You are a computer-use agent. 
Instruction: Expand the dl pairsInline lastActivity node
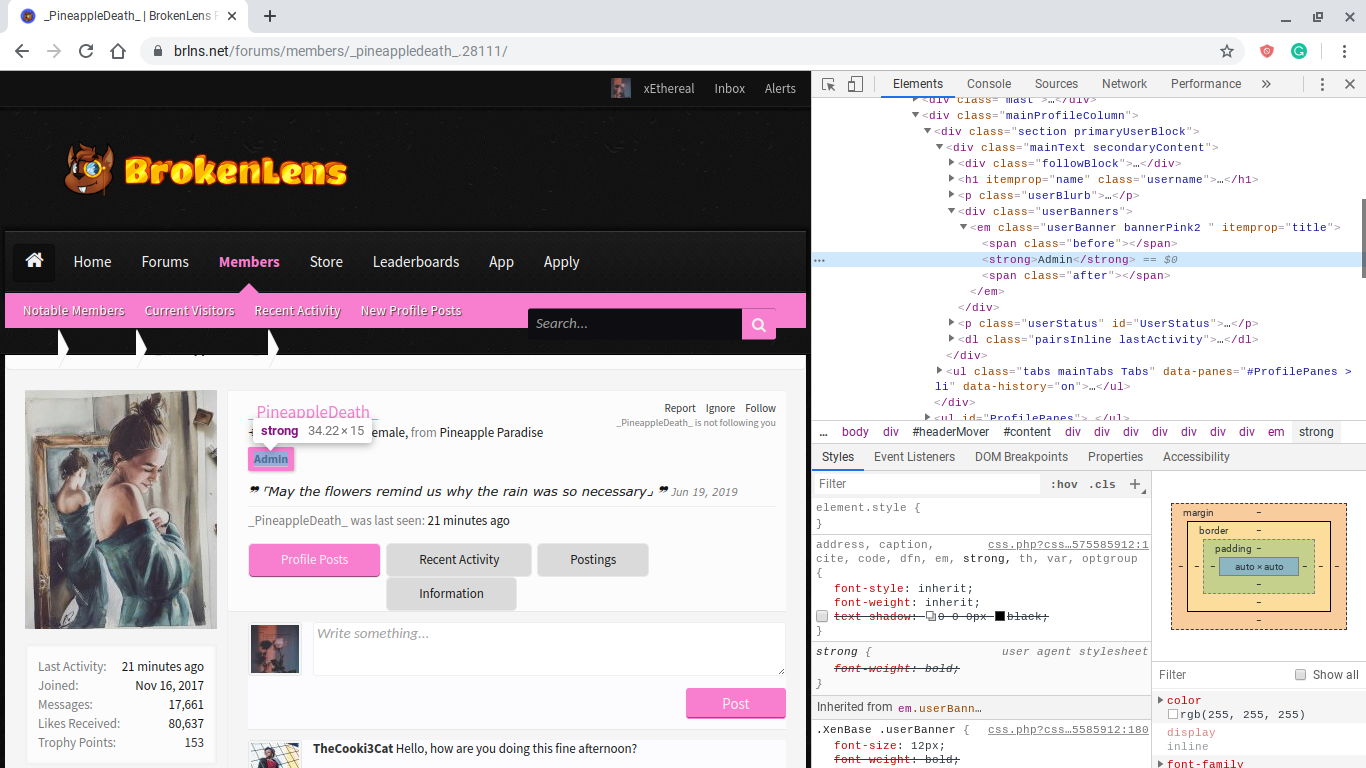951,339
